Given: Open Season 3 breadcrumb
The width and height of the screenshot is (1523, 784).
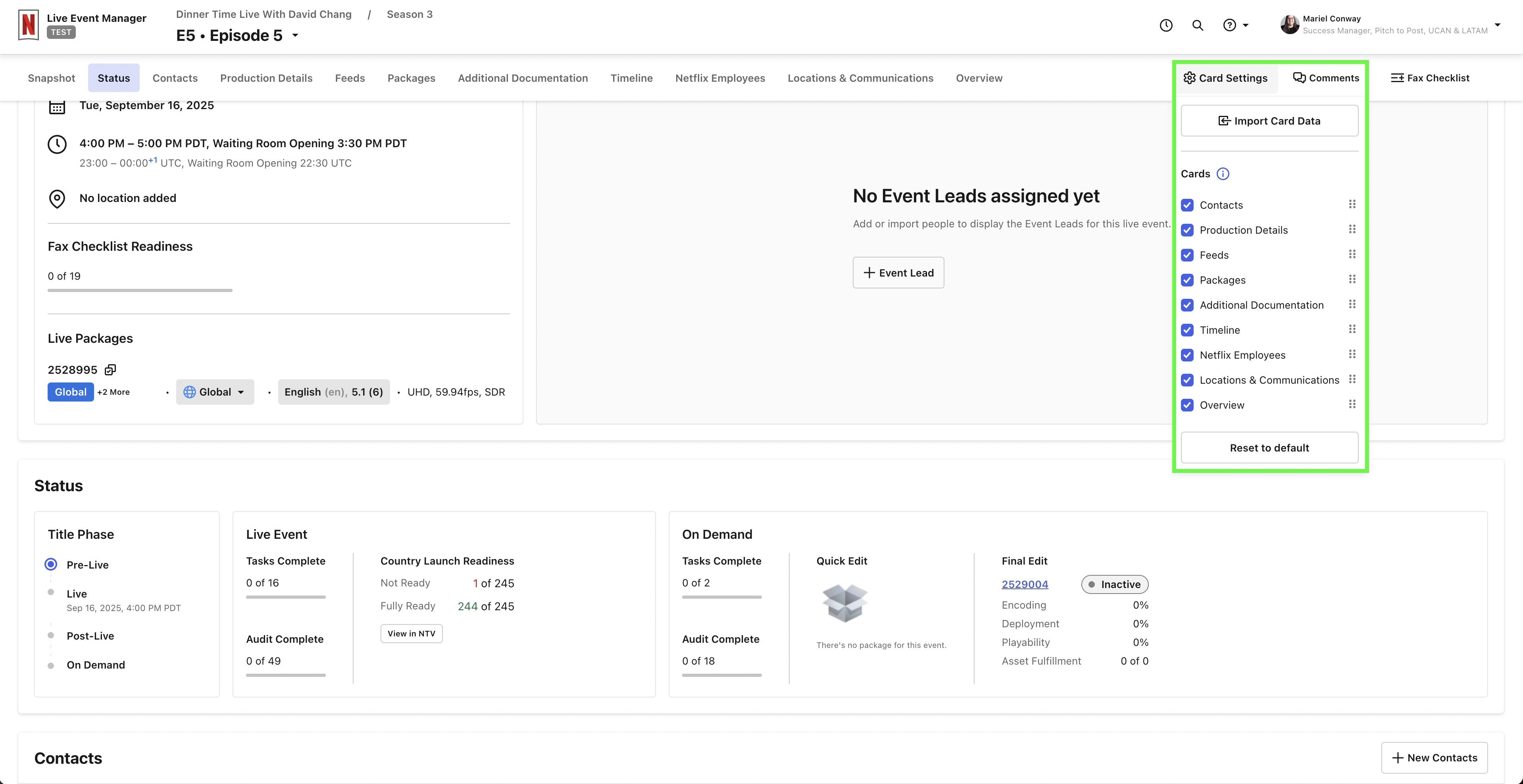Looking at the screenshot, I should pyautogui.click(x=410, y=14).
